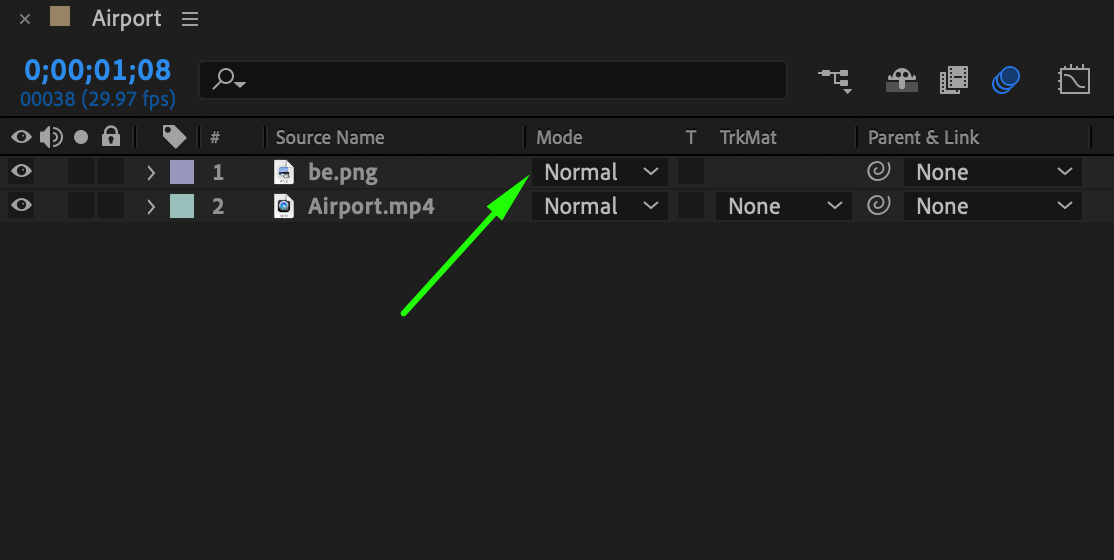Toggle the motion blur composition switch
This screenshot has height=560, width=1114.
tap(1006, 79)
